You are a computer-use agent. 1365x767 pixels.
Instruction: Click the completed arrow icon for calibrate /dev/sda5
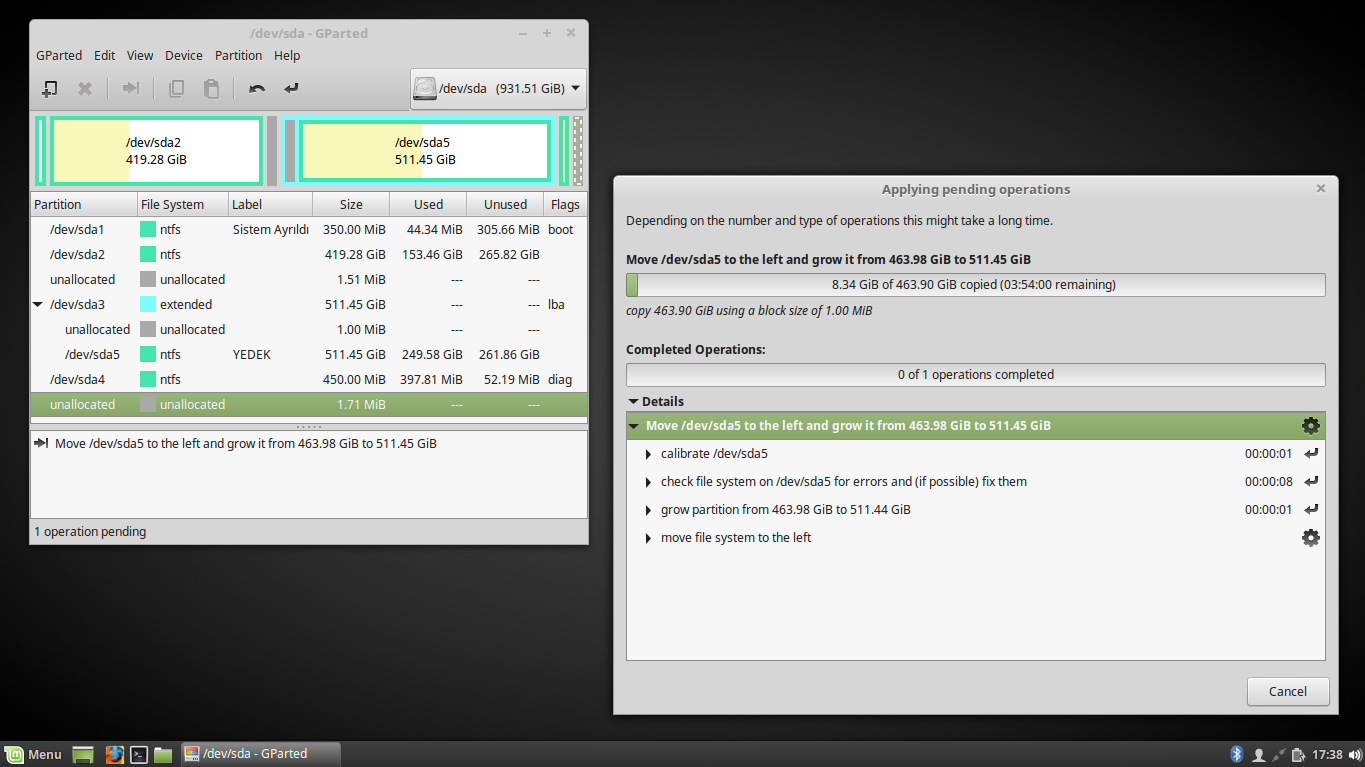1311,454
